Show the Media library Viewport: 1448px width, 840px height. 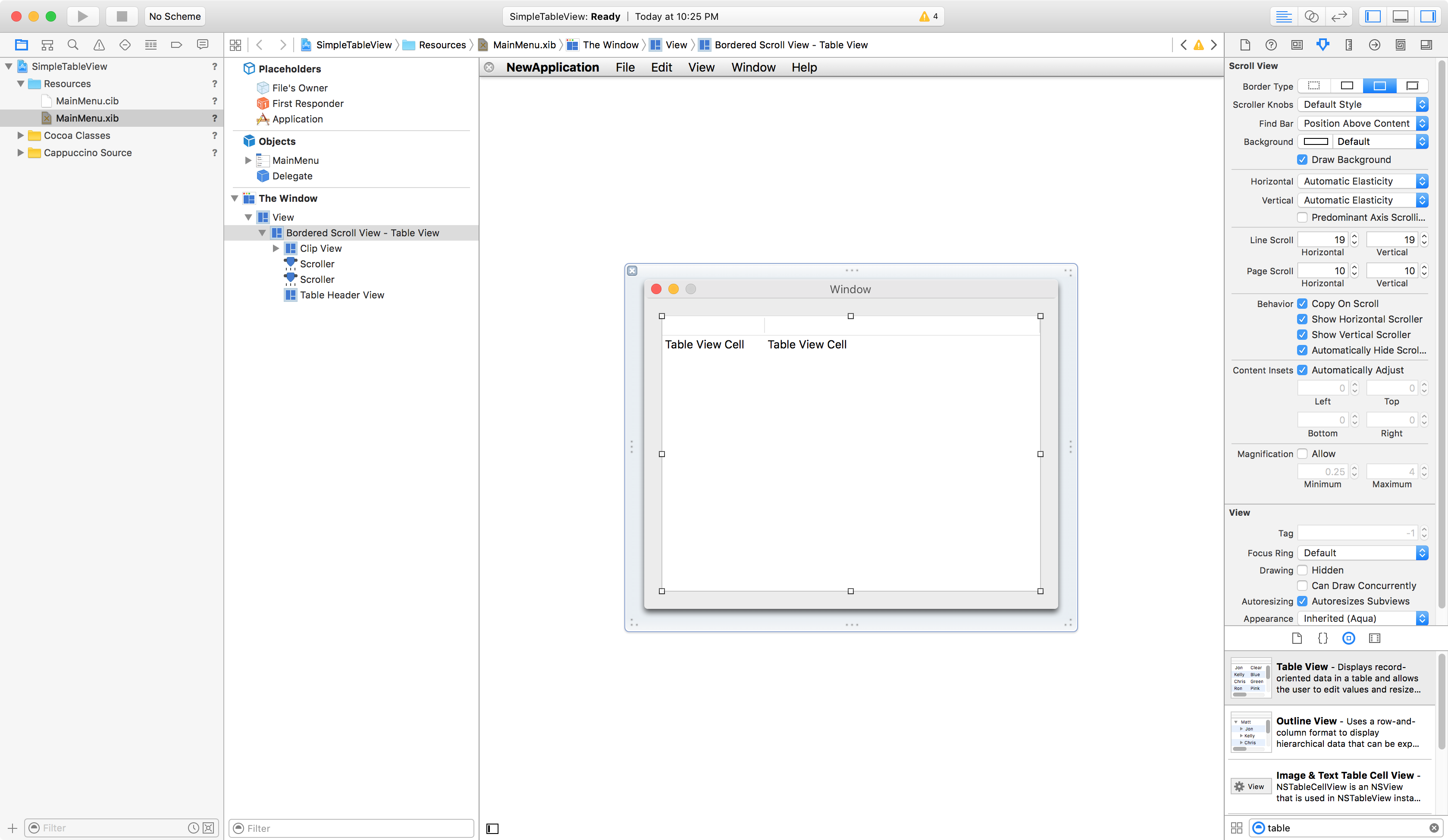(x=1374, y=638)
